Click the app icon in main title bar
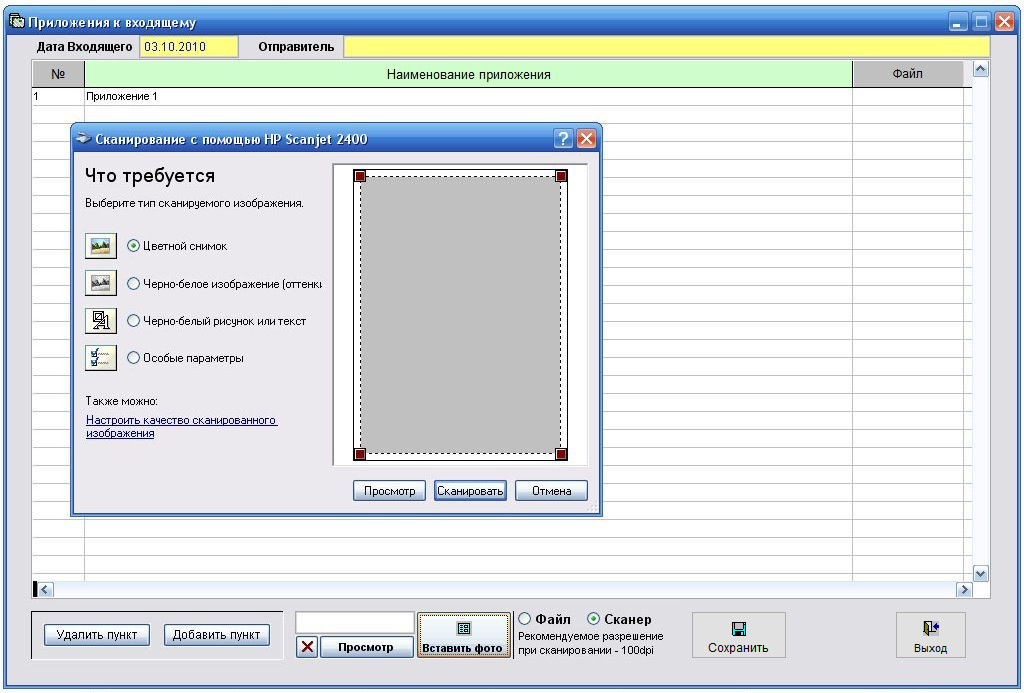1024x693 pixels. pos(17,22)
